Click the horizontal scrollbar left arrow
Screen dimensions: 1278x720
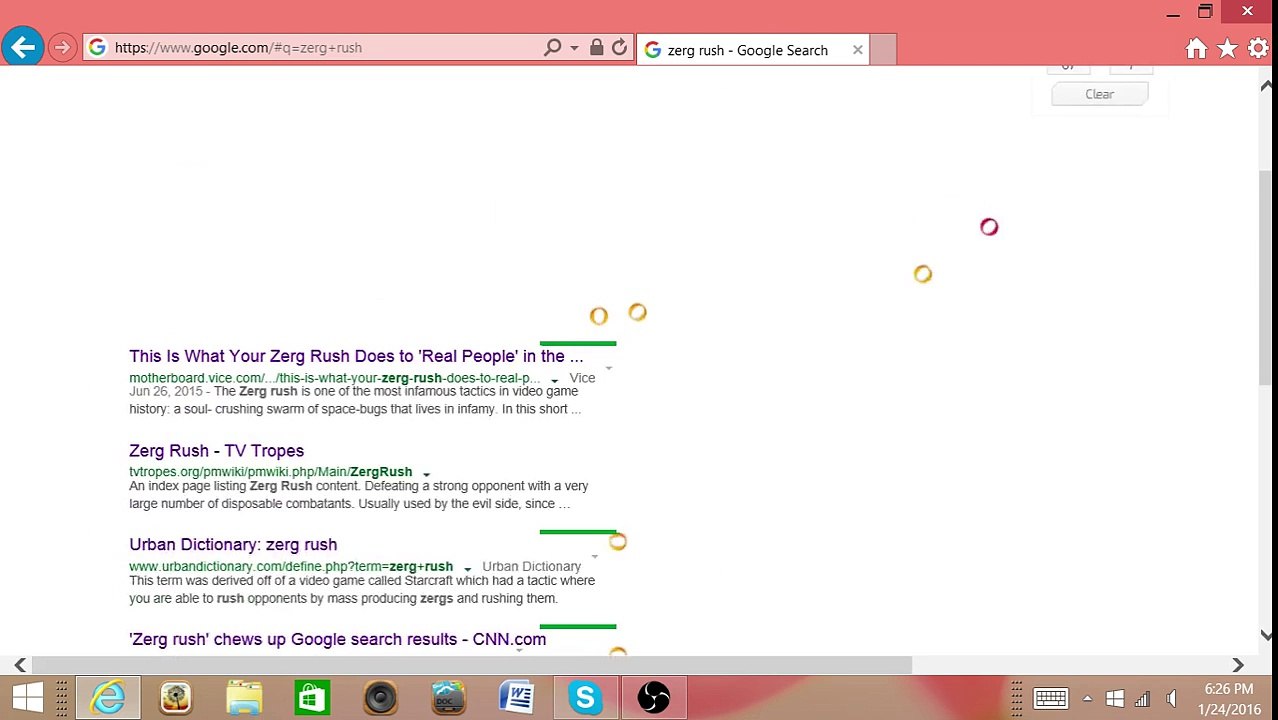[20, 665]
